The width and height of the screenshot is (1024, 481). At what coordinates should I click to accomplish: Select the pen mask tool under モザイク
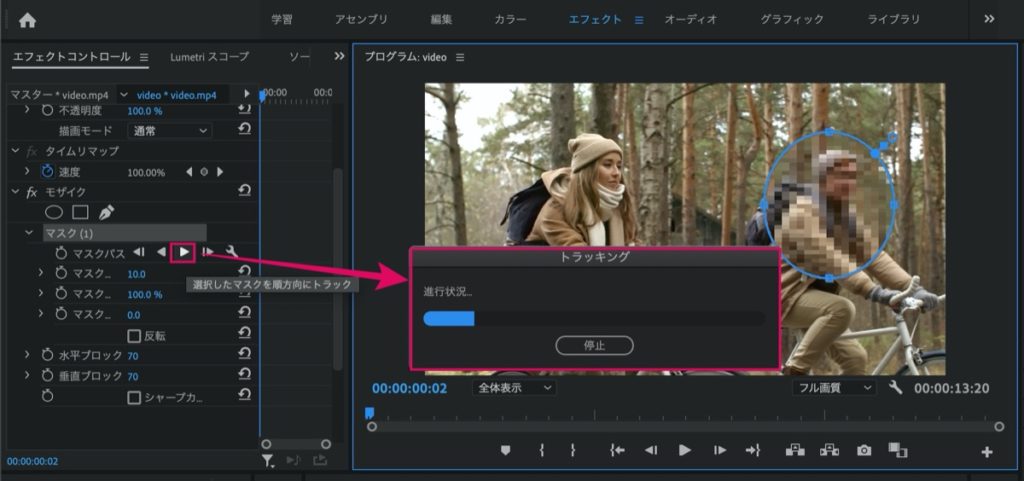(106, 212)
